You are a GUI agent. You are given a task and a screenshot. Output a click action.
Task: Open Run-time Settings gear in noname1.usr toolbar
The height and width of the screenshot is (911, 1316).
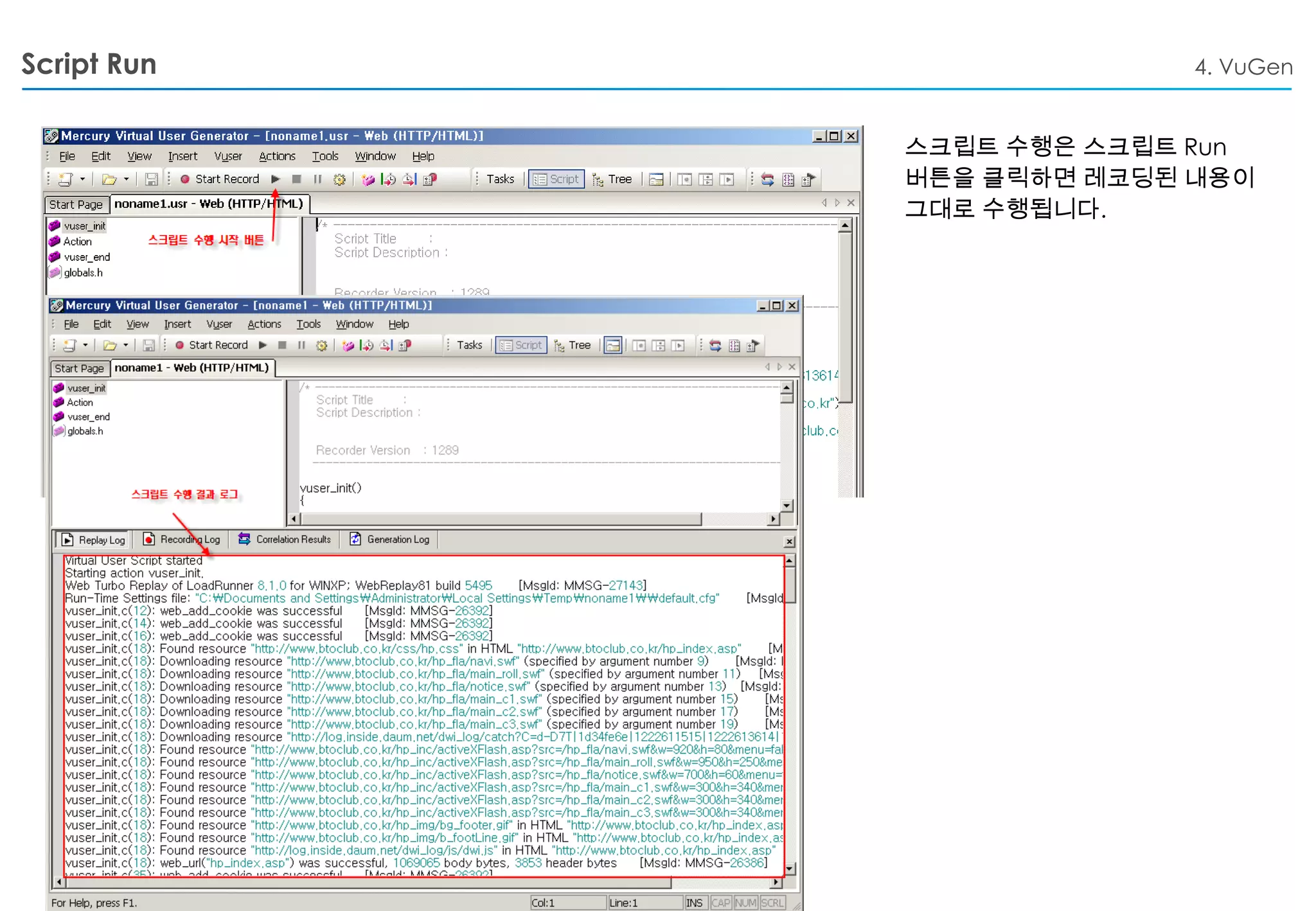click(x=339, y=179)
